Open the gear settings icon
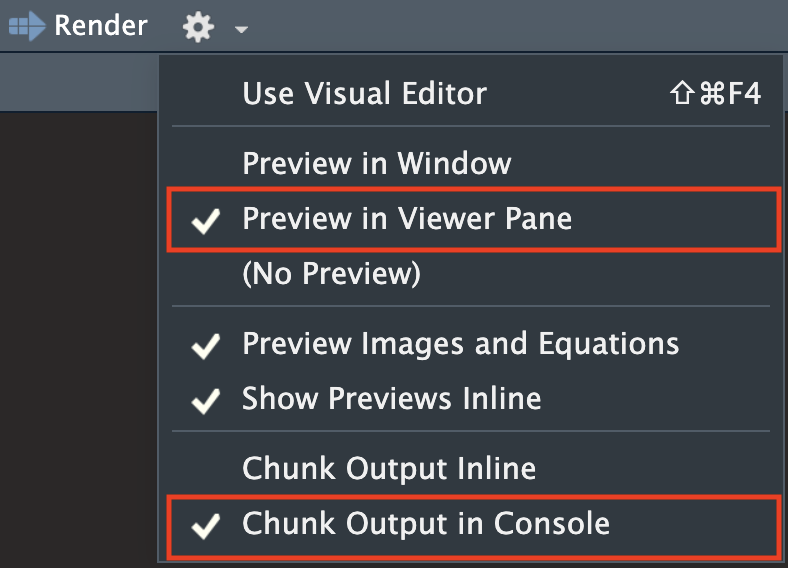Viewport: 788px width, 568px height. pos(199,27)
